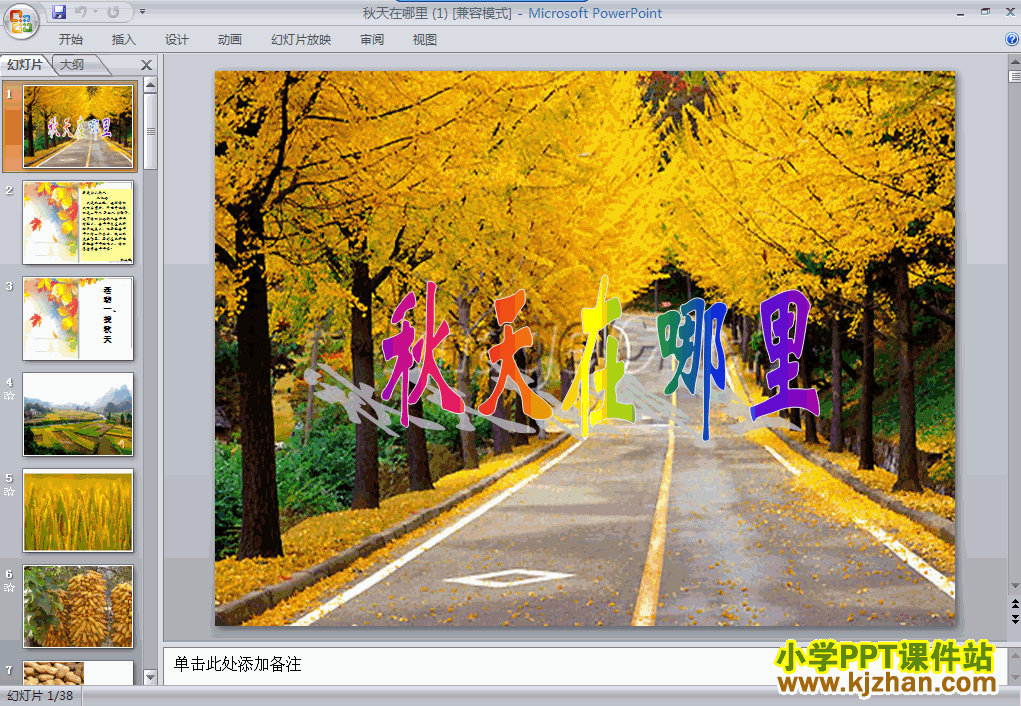Open the 开始 ribbon tab

coord(71,40)
